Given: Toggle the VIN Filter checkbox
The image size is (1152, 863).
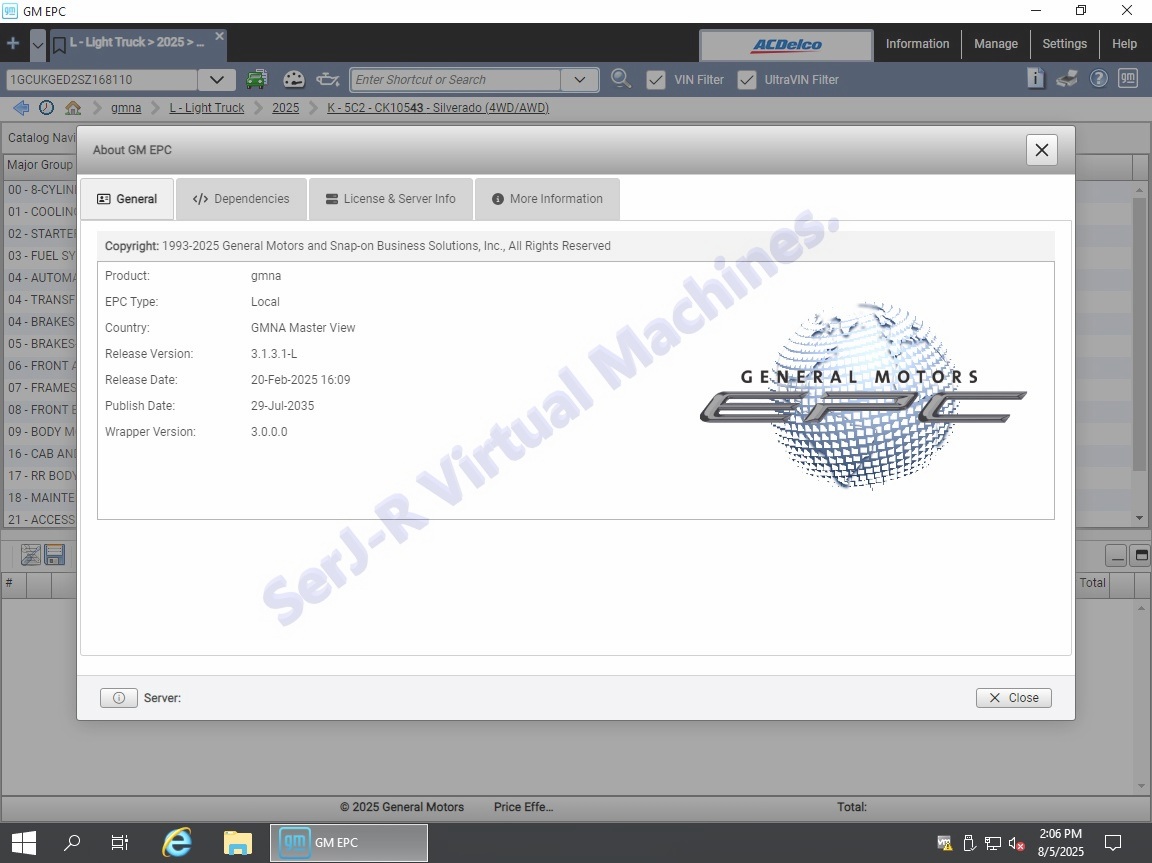Looking at the screenshot, I should tap(655, 80).
